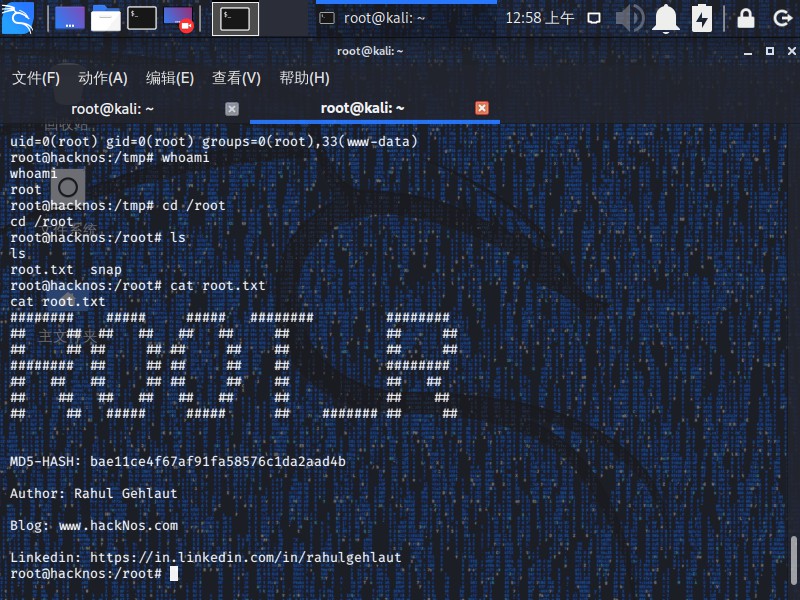Open notifications bell icon

(666, 19)
